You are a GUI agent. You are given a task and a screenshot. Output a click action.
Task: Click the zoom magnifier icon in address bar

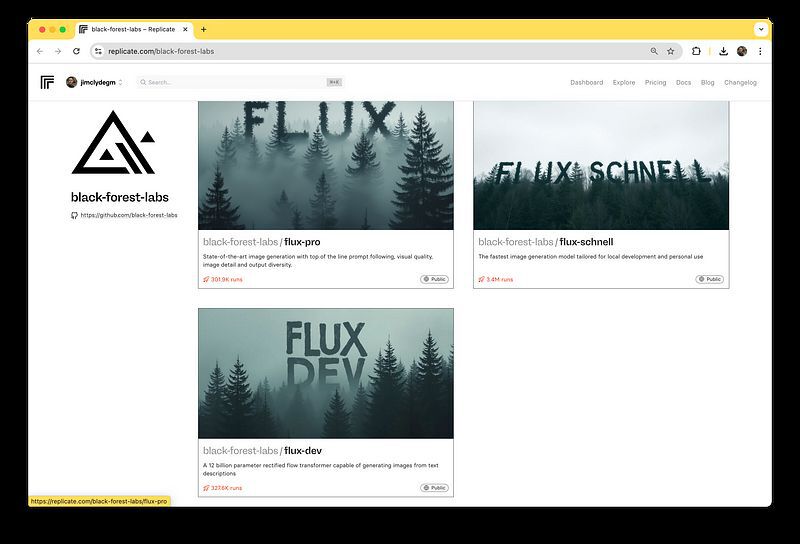point(654,51)
